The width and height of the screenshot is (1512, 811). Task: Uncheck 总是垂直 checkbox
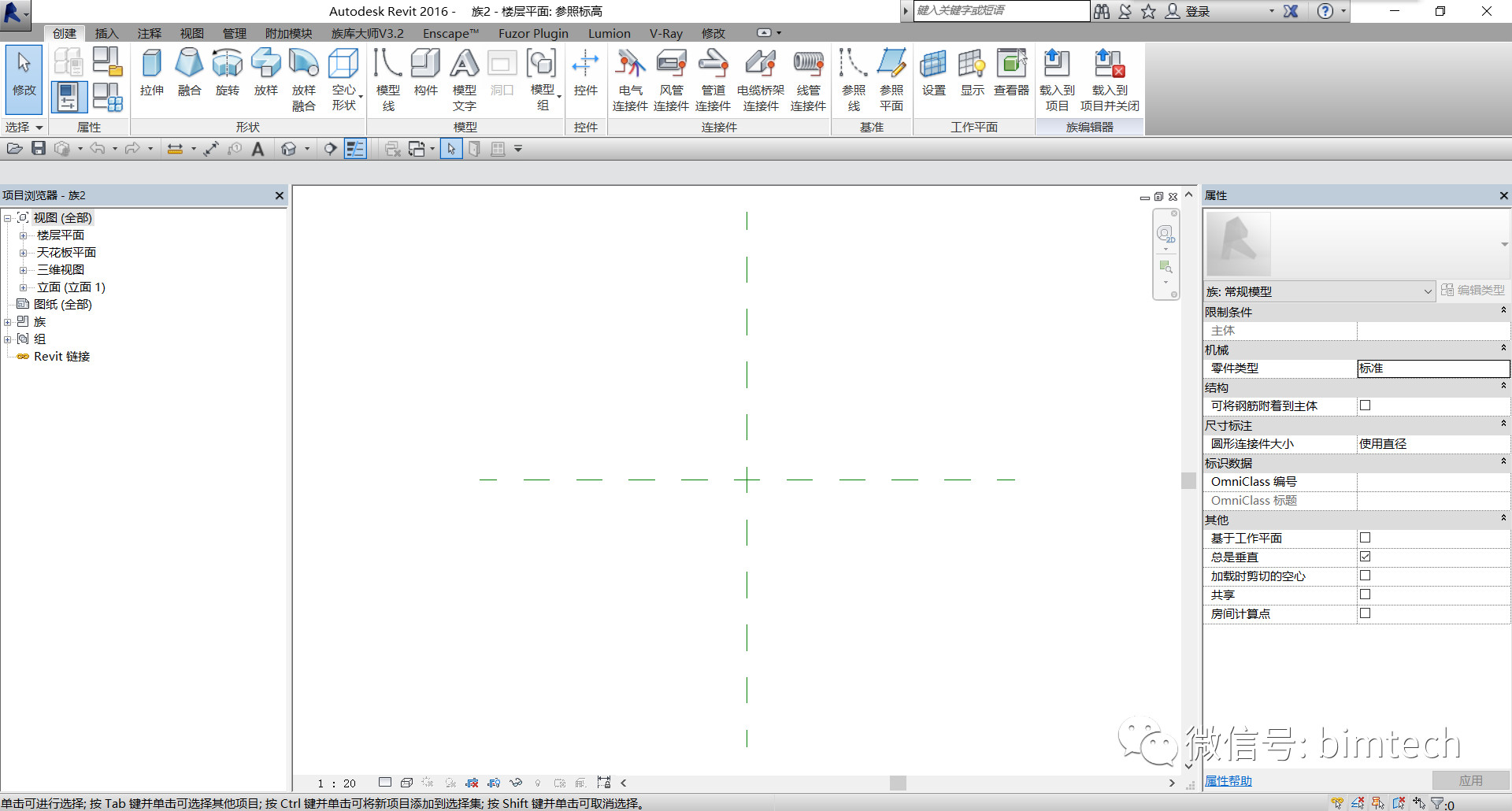[x=1366, y=557]
